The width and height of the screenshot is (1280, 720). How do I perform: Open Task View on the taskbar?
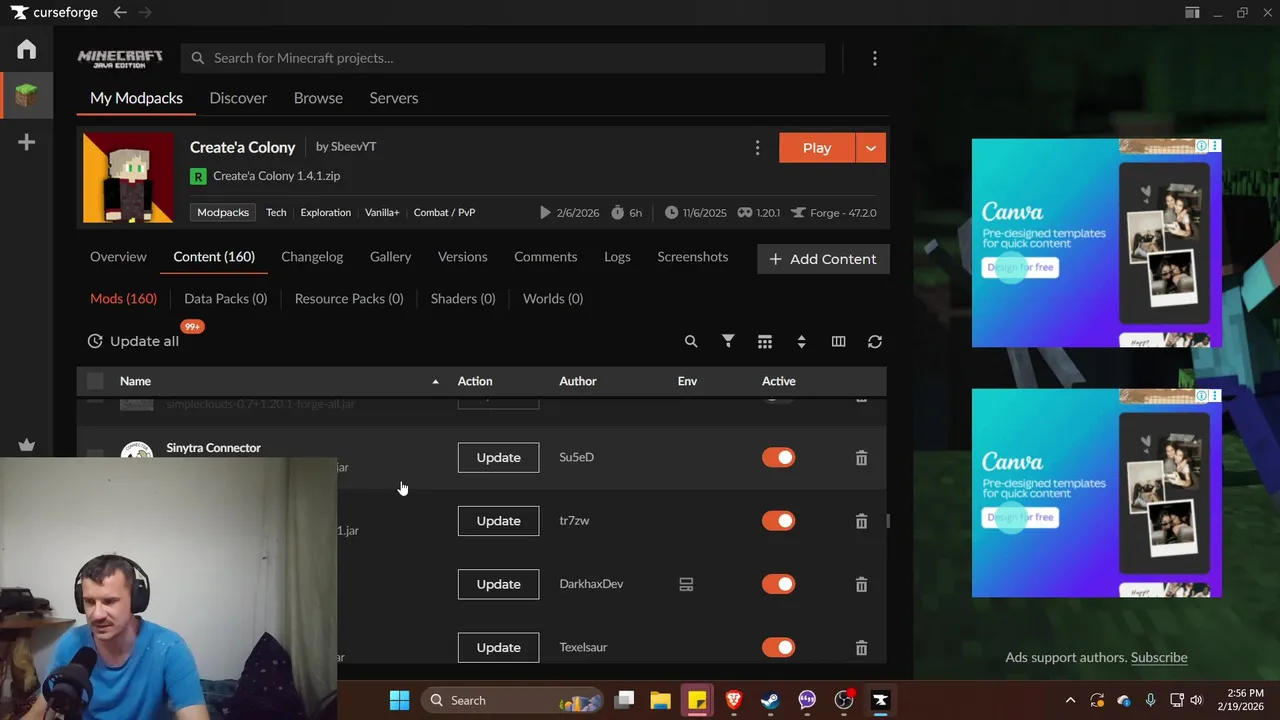pos(624,700)
